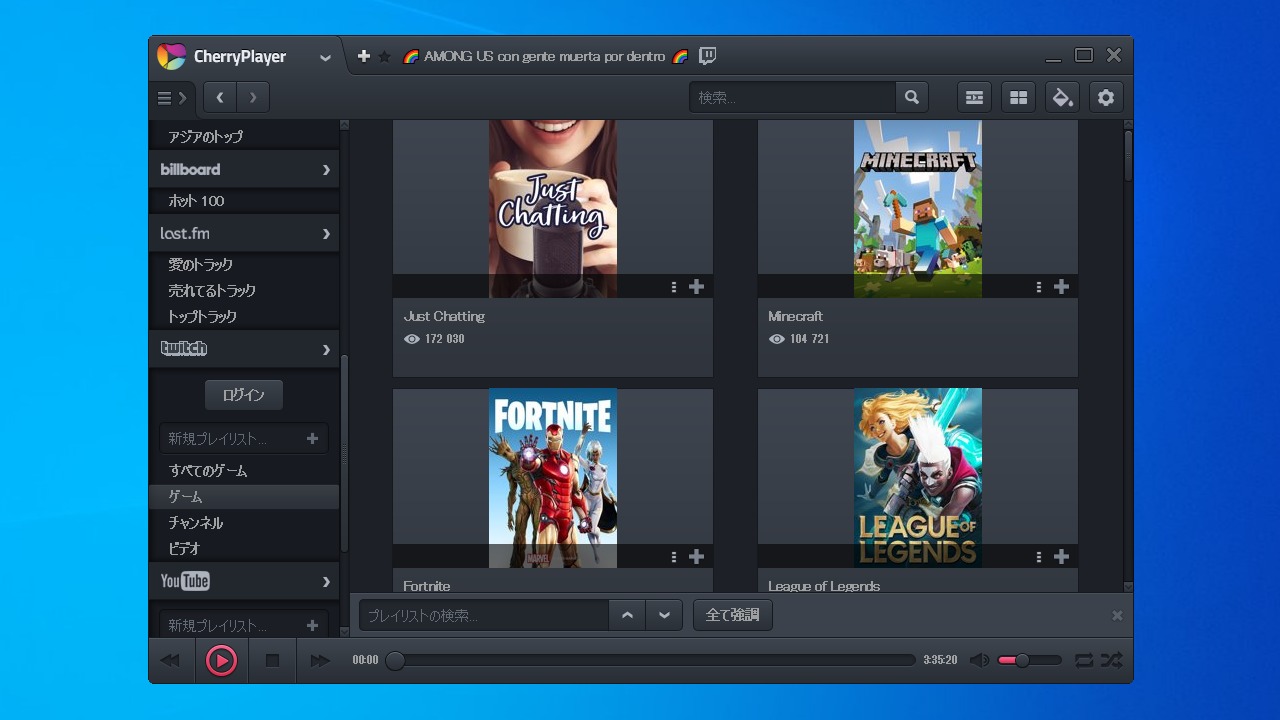Open settings gear icon
The width and height of the screenshot is (1280, 720).
coord(1106,98)
